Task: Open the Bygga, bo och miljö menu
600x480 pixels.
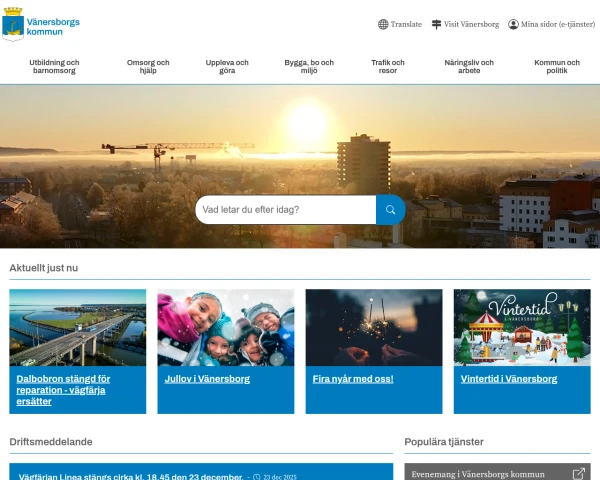Action: coord(309,67)
